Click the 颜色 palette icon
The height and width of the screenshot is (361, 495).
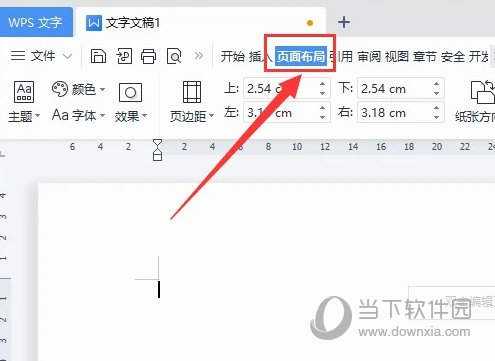tap(60, 89)
